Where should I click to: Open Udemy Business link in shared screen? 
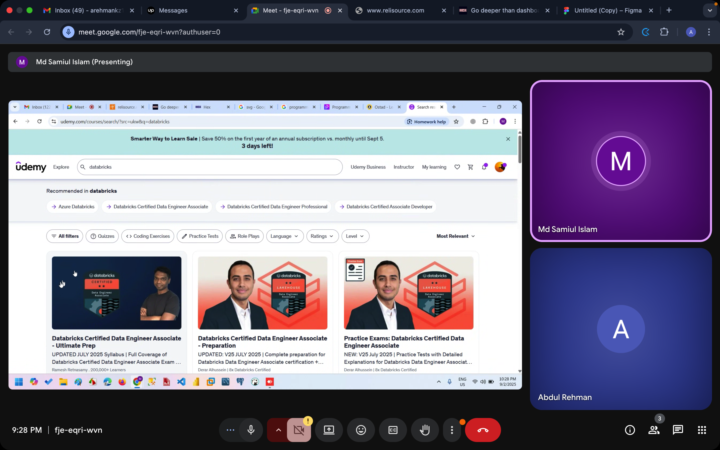pyautogui.click(x=368, y=167)
